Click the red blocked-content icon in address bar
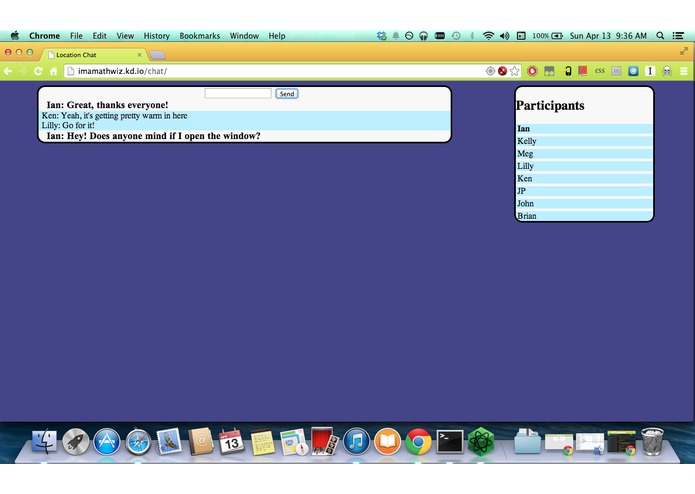The height and width of the screenshot is (494, 695). 502,71
